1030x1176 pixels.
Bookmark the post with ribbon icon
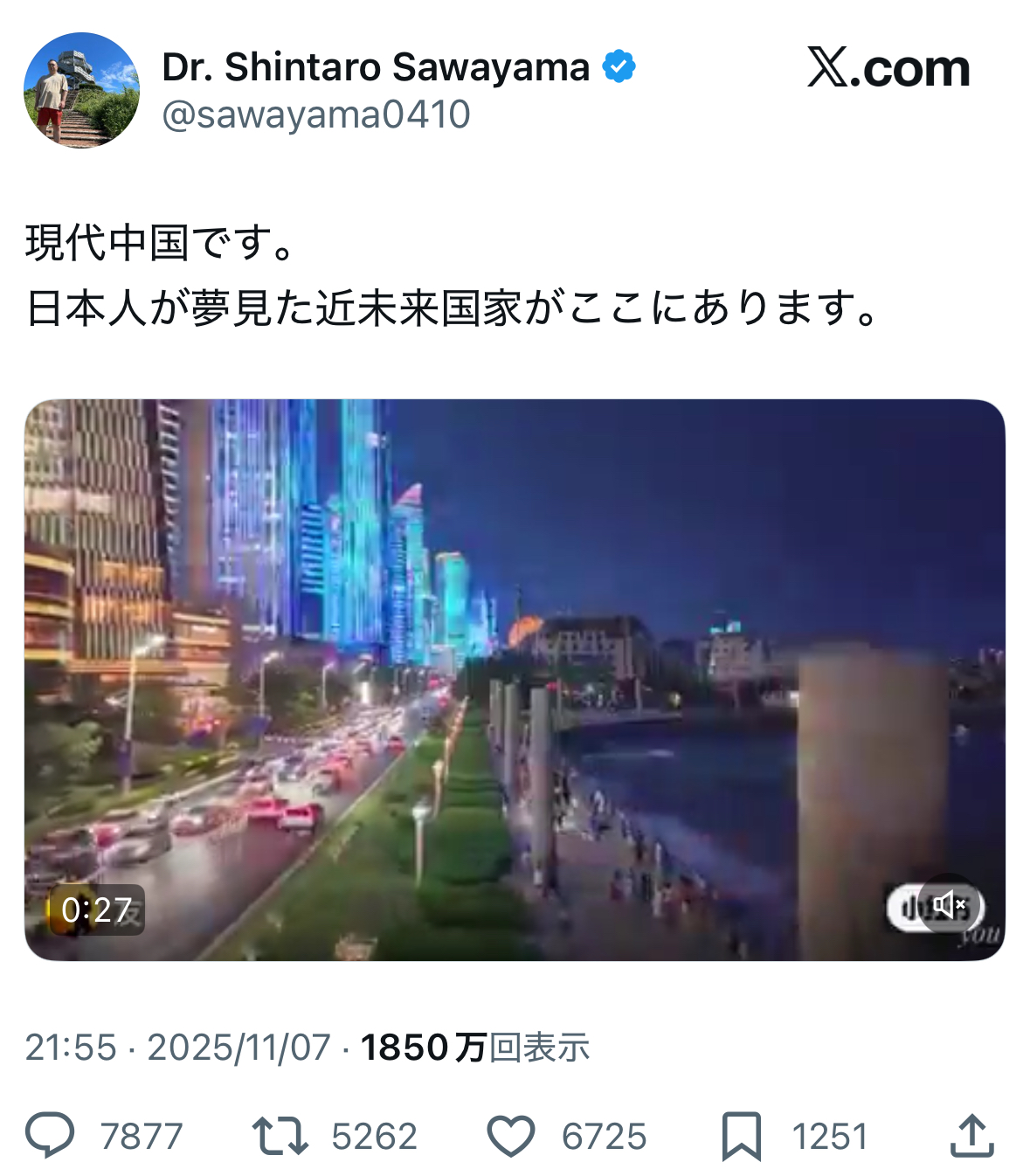(x=742, y=1137)
